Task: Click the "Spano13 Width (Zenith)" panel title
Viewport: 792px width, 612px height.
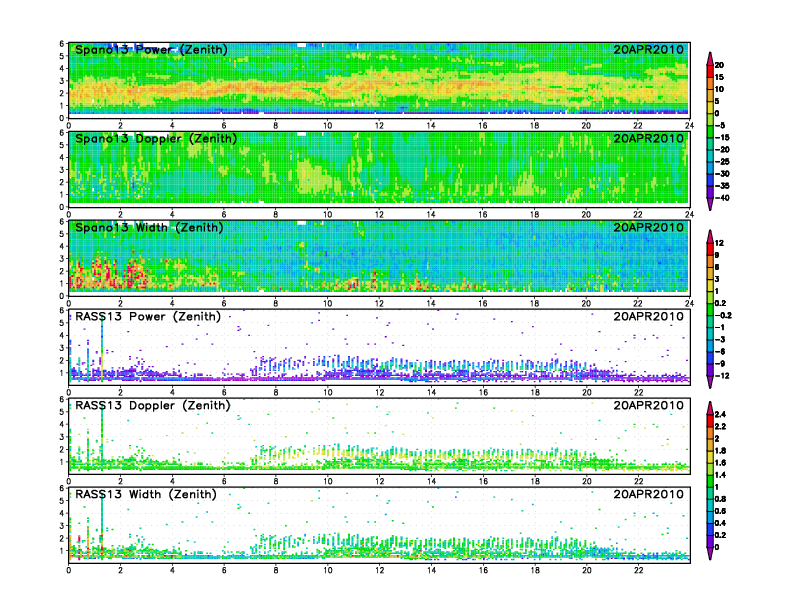Action: (149, 227)
